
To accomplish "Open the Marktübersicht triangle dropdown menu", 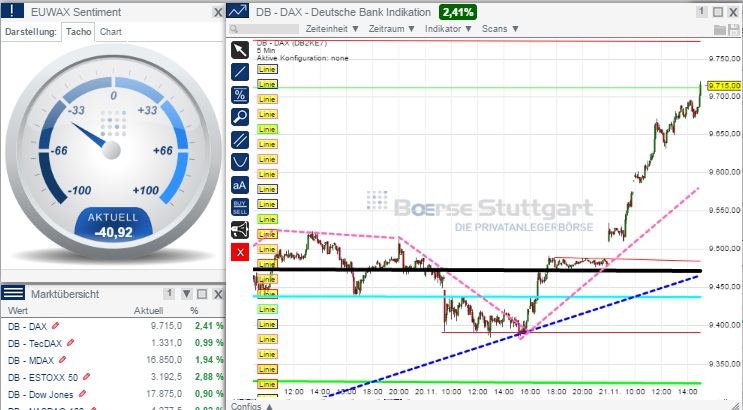I will 187,294.
